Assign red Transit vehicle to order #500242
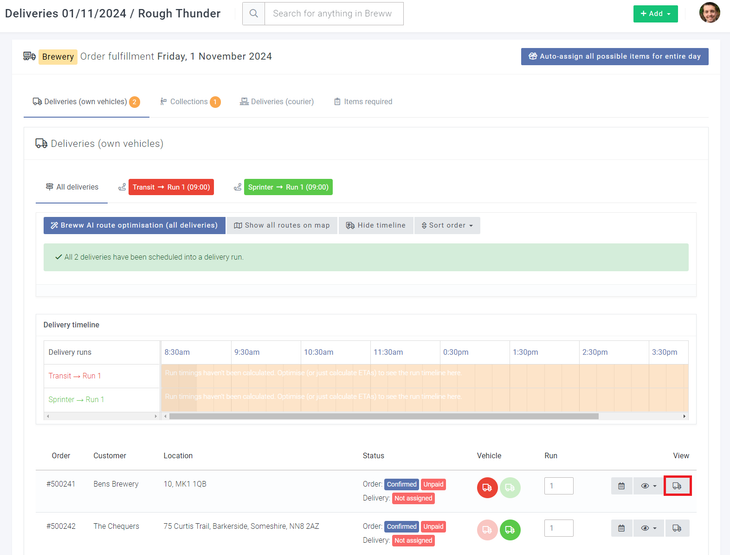 point(487,529)
